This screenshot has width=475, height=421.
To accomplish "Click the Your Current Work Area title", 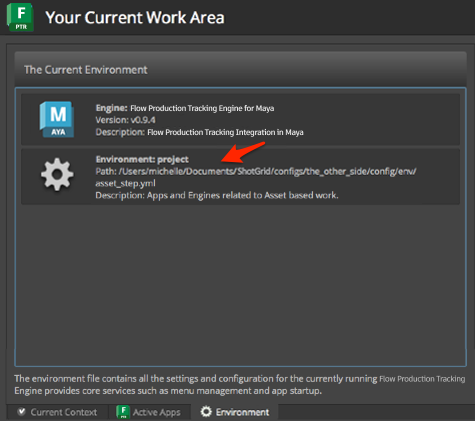I will tap(135, 17).
